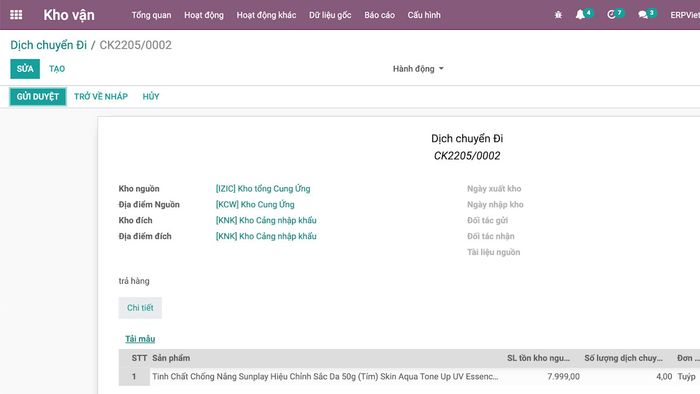Screen dimensions: 700x394
Task: Click the Kho vận app title
Action: coord(69,15)
